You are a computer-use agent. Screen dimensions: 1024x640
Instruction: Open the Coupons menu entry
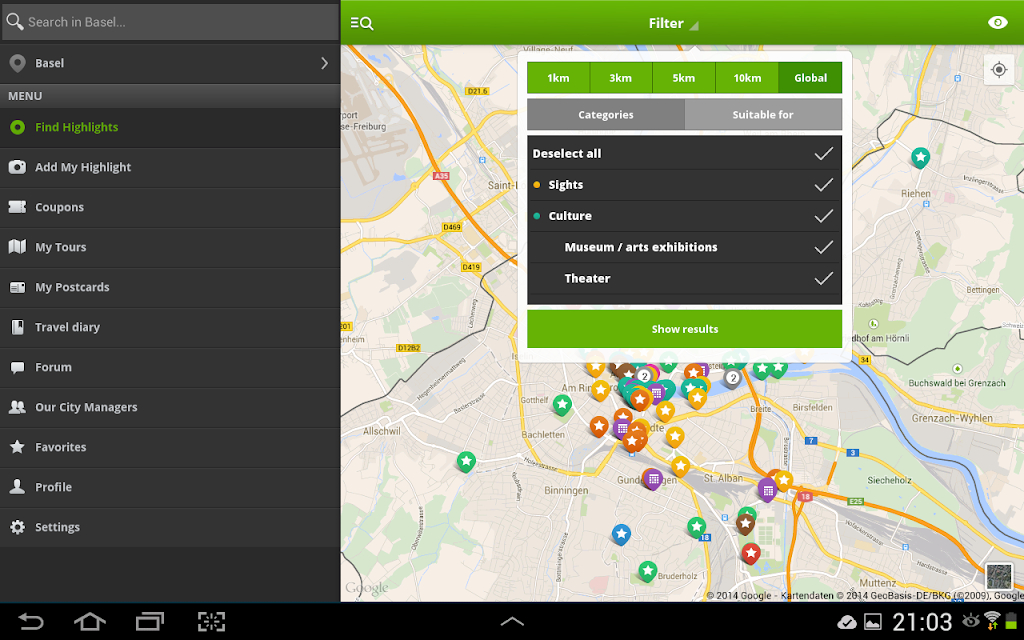pos(170,207)
